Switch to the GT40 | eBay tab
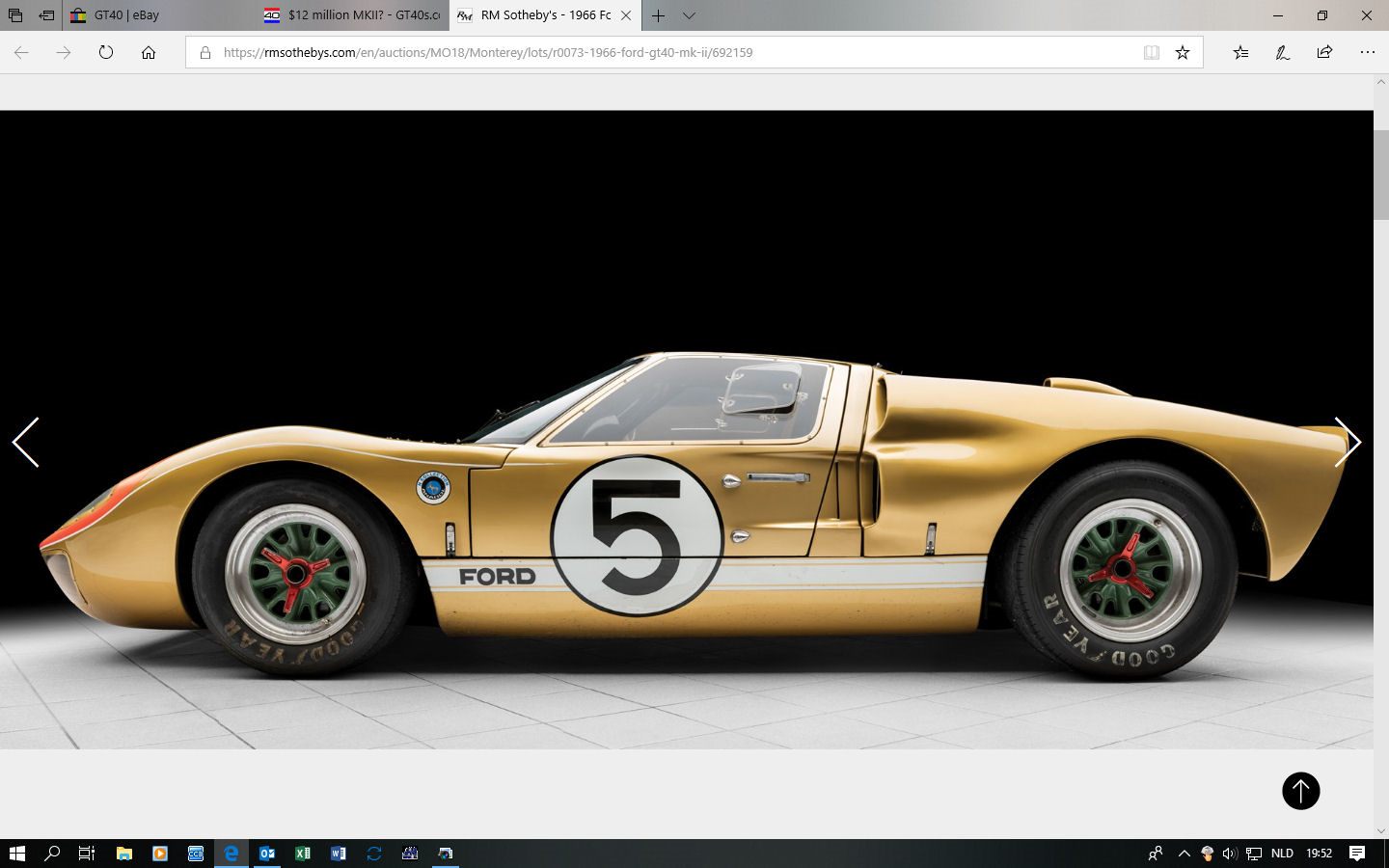 point(158,15)
